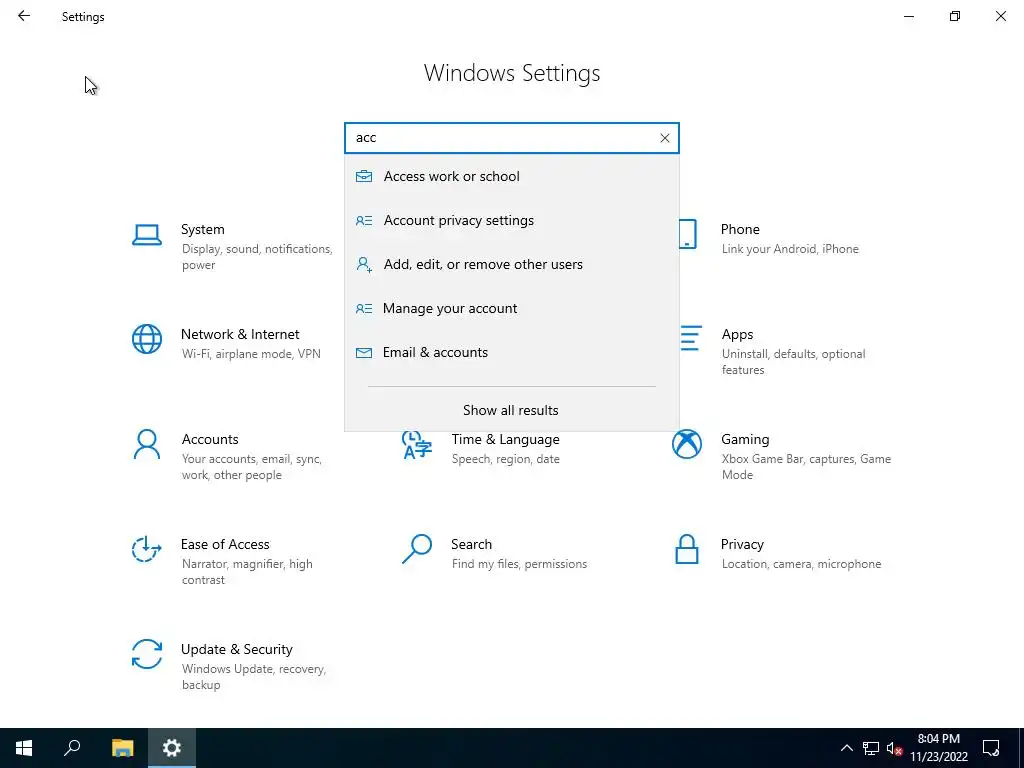Open Ease of Access dashed-clock icon

click(x=146, y=549)
